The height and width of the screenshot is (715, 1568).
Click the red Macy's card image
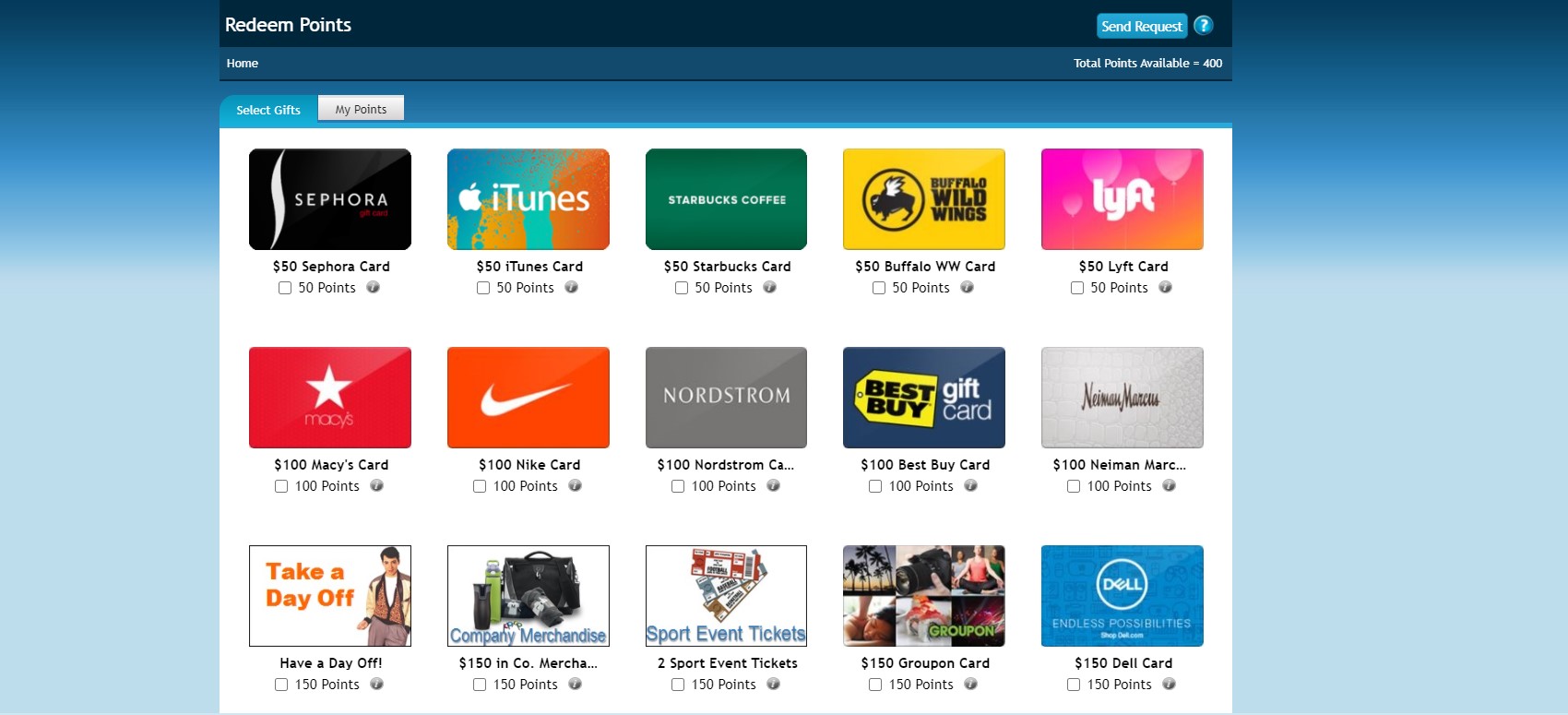click(x=330, y=398)
